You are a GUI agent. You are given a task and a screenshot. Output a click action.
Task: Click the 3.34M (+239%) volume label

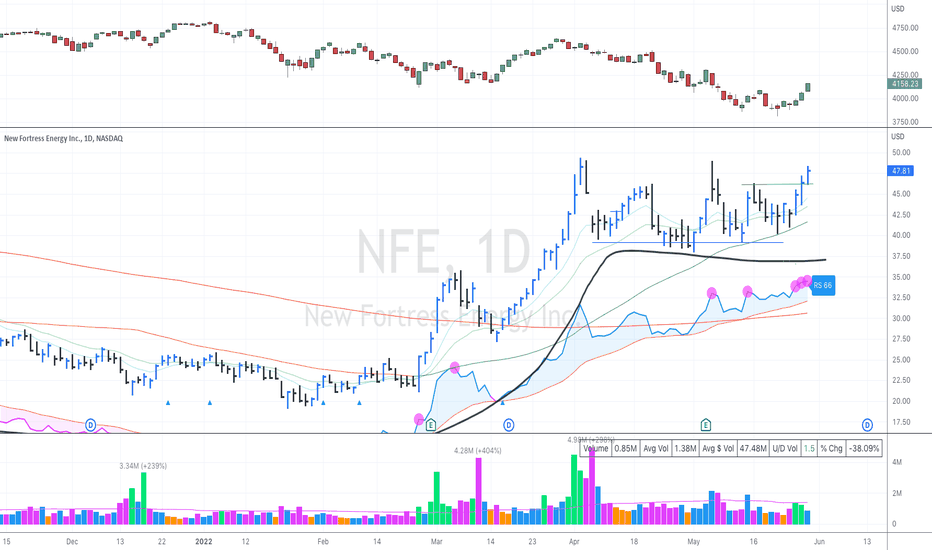point(143,466)
